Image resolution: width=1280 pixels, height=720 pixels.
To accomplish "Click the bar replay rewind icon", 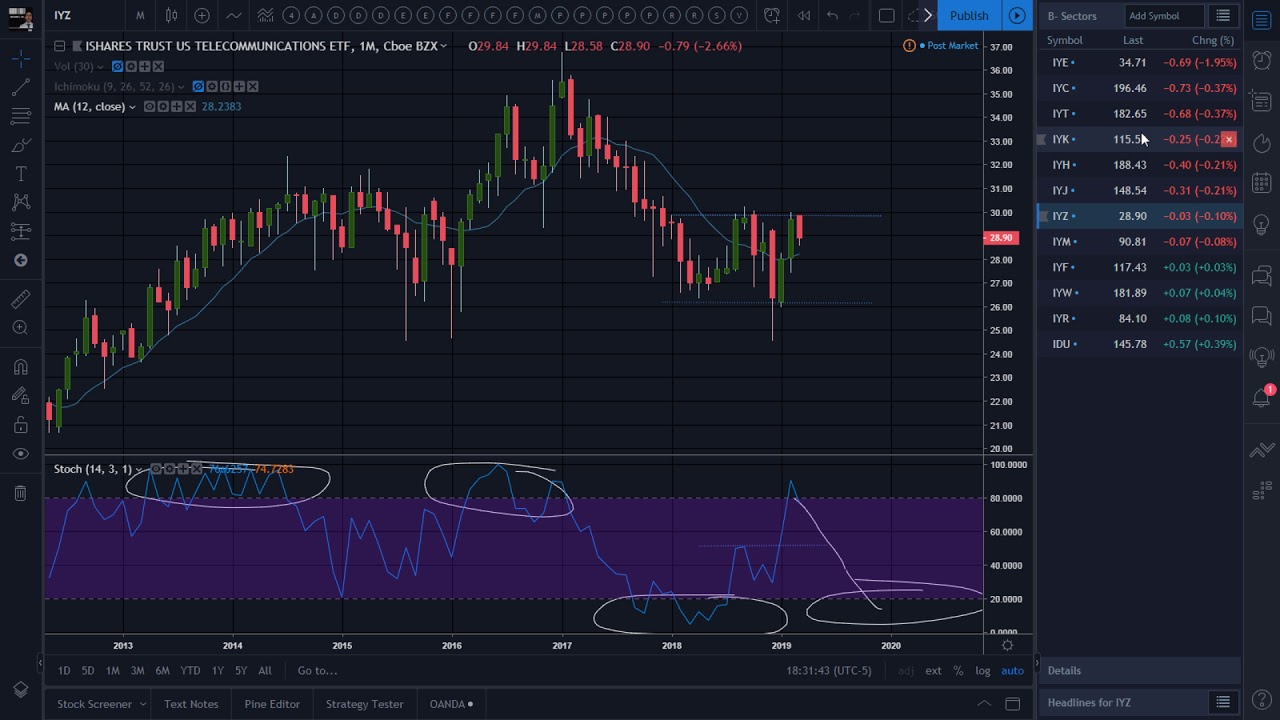I will (x=803, y=15).
